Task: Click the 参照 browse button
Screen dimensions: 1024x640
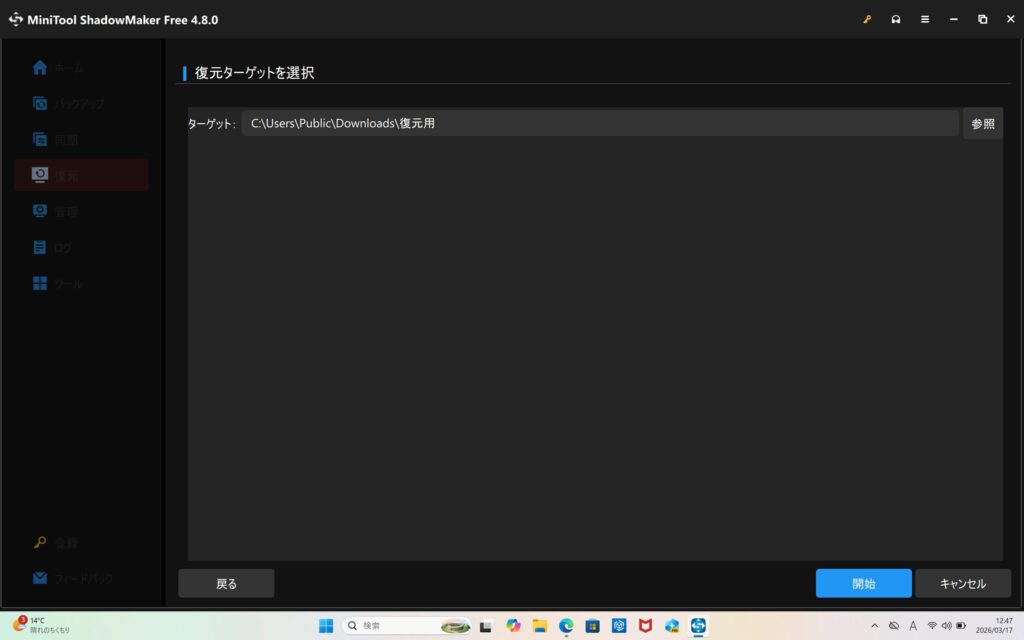Action: click(982, 124)
